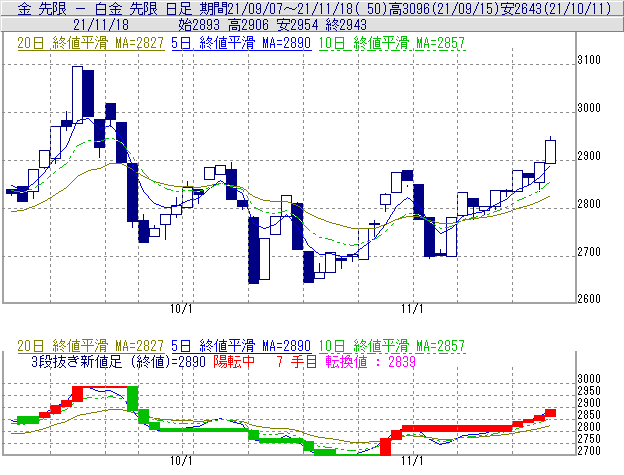This screenshot has width=624, height=475.
Task: Click the 2600 price axis label
Action: (589, 299)
